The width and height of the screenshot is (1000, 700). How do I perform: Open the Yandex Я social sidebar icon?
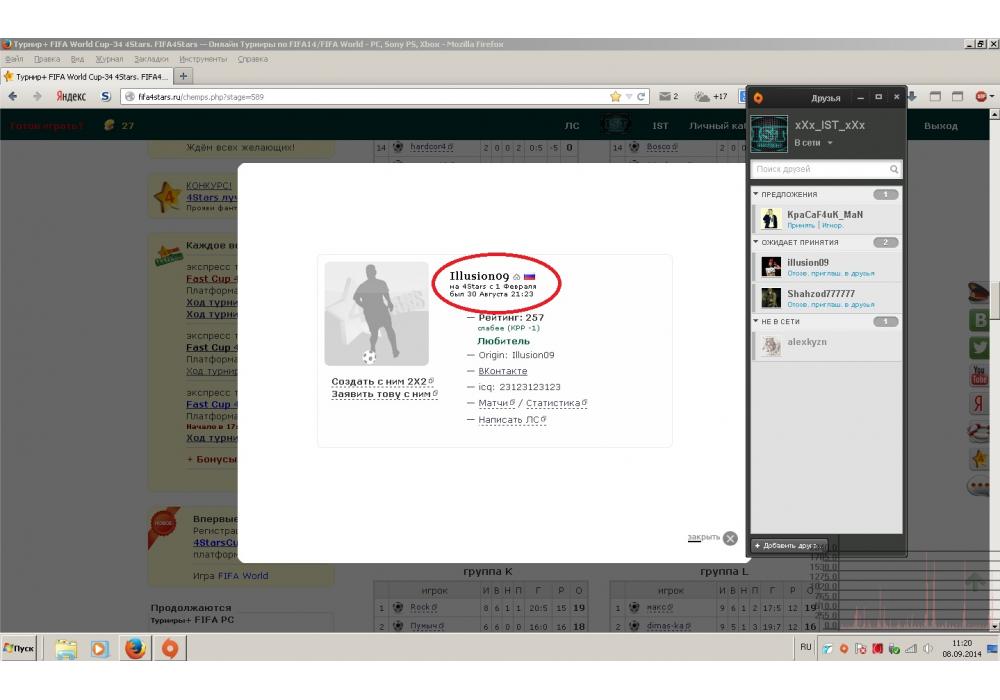coord(979,403)
